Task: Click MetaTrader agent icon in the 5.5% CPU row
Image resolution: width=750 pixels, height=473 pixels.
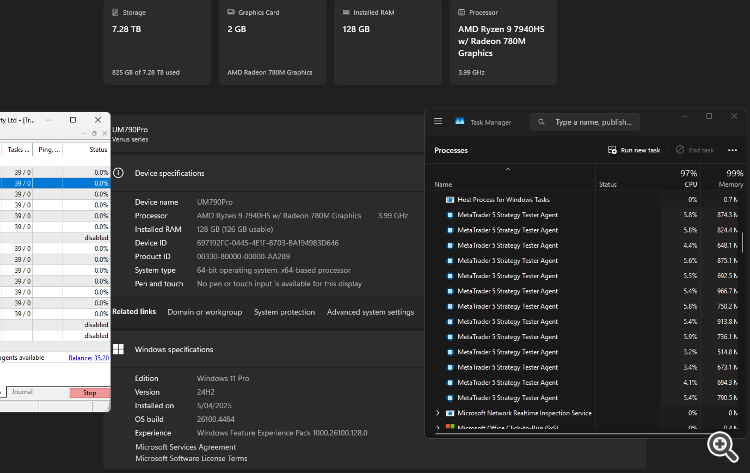Action: point(450,276)
